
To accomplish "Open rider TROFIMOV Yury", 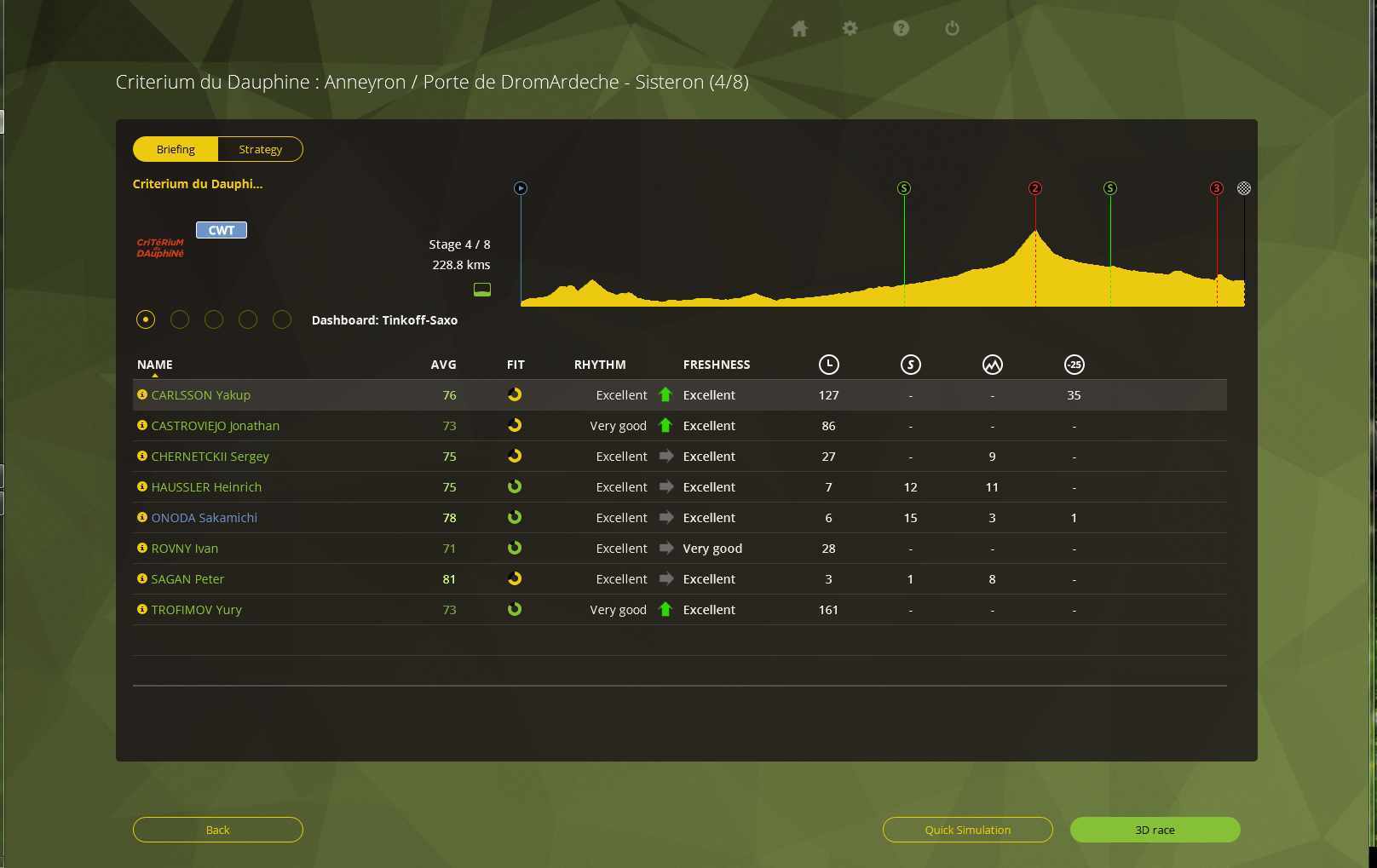I will point(196,610).
